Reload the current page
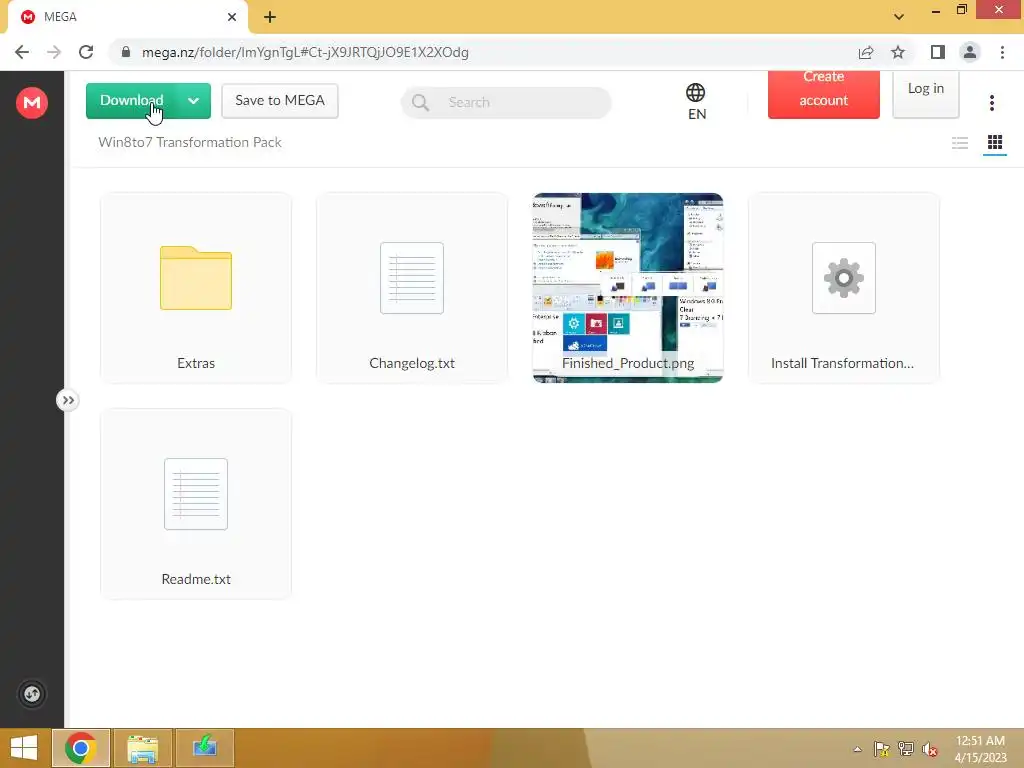 (86, 52)
